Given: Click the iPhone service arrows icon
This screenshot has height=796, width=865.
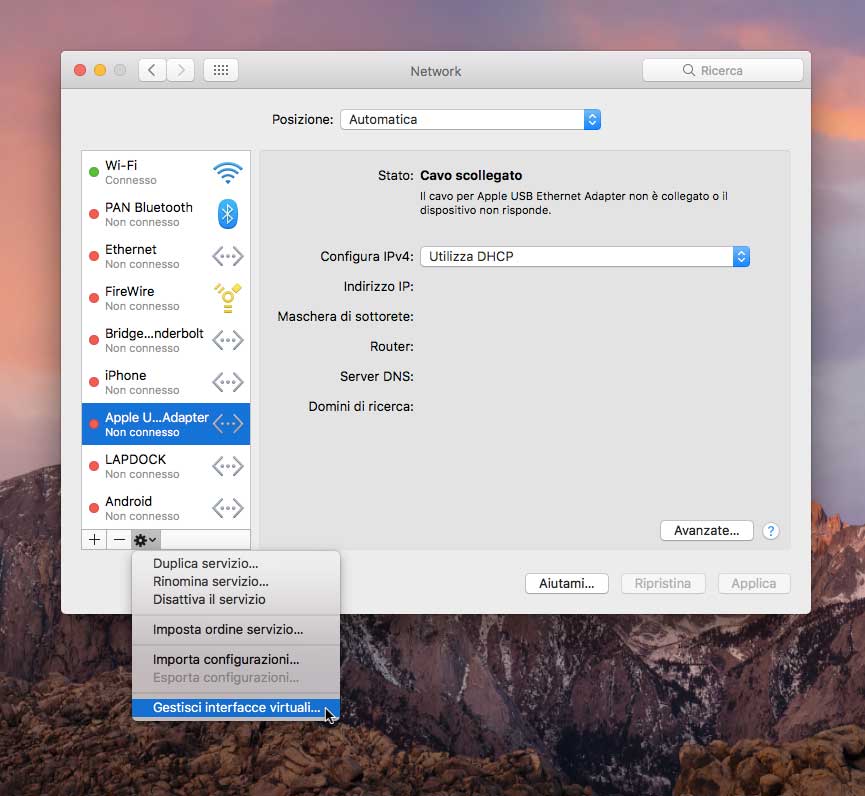Looking at the screenshot, I should (x=228, y=382).
